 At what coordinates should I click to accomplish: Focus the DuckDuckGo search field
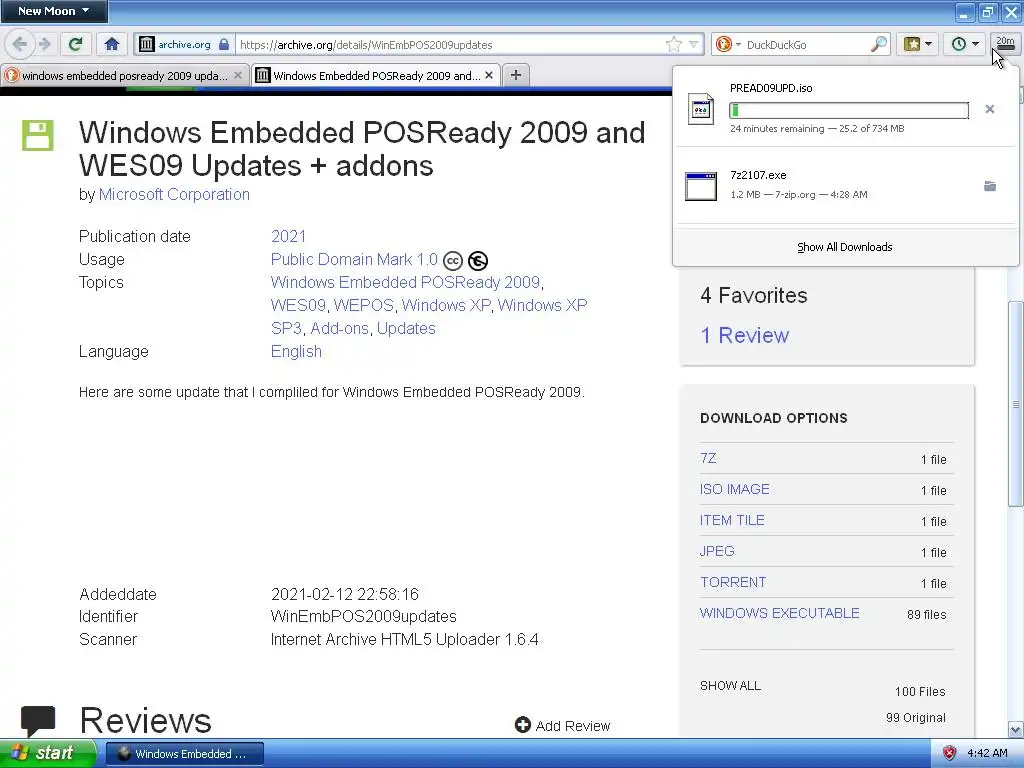(807, 44)
